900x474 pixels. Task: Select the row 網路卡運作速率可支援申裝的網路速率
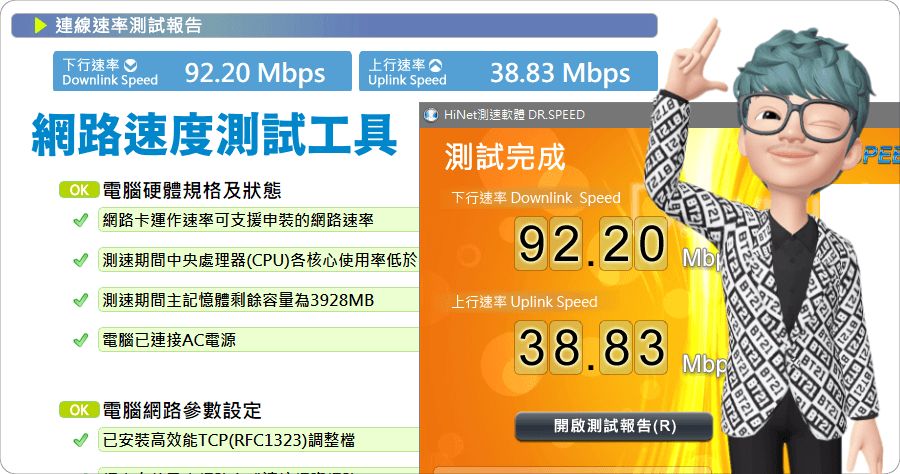[x=259, y=220]
